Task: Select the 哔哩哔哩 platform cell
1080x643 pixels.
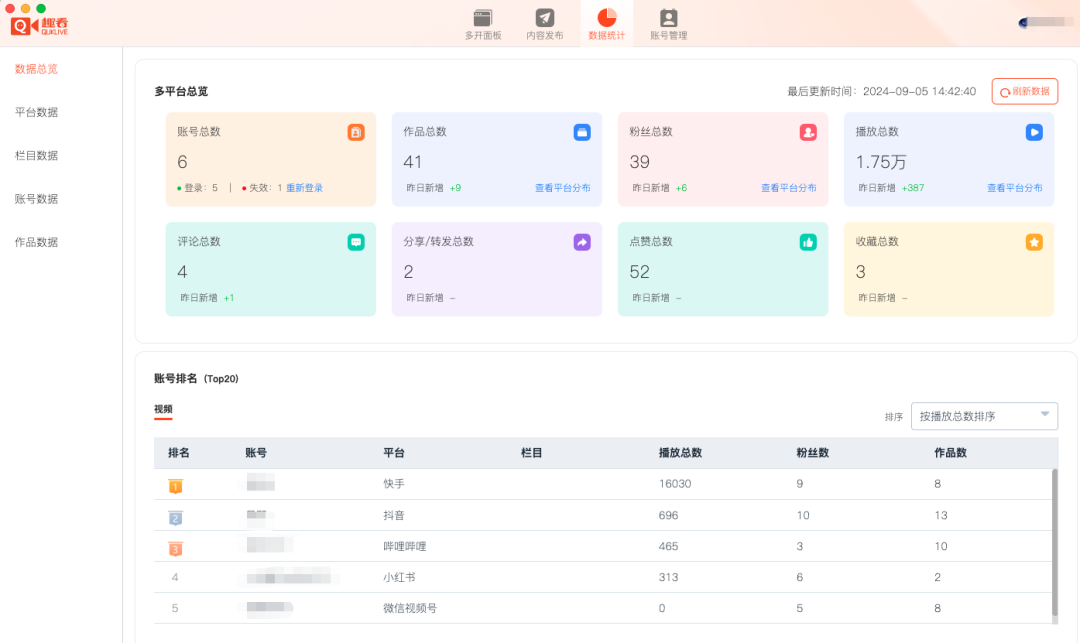Action: pyautogui.click(x=405, y=546)
